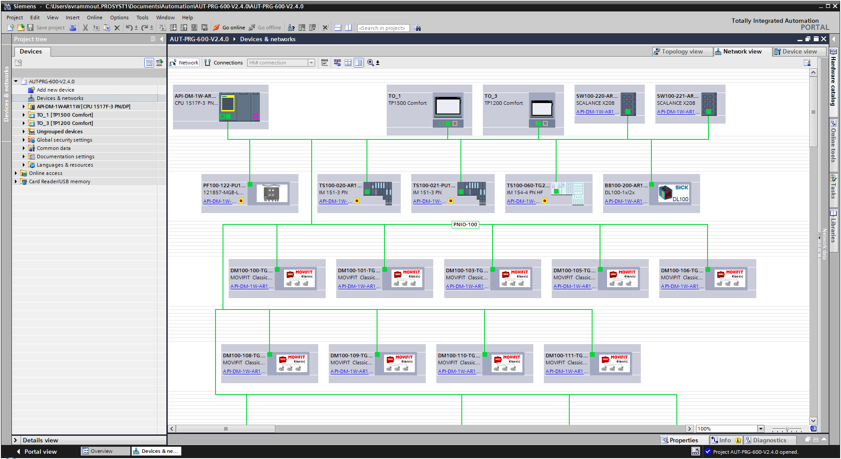Click the zoom slider at bottom right
The height and width of the screenshot is (459, 841).
[787, 429]
